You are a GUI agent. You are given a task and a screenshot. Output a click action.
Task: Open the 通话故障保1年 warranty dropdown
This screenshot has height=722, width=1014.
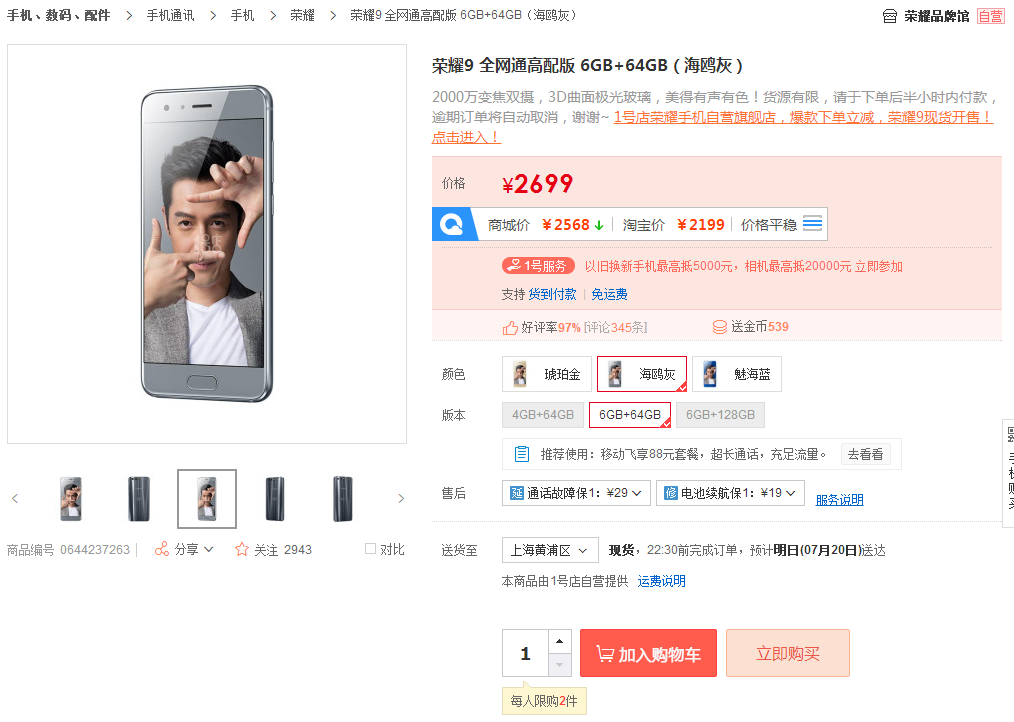point(576,493)
